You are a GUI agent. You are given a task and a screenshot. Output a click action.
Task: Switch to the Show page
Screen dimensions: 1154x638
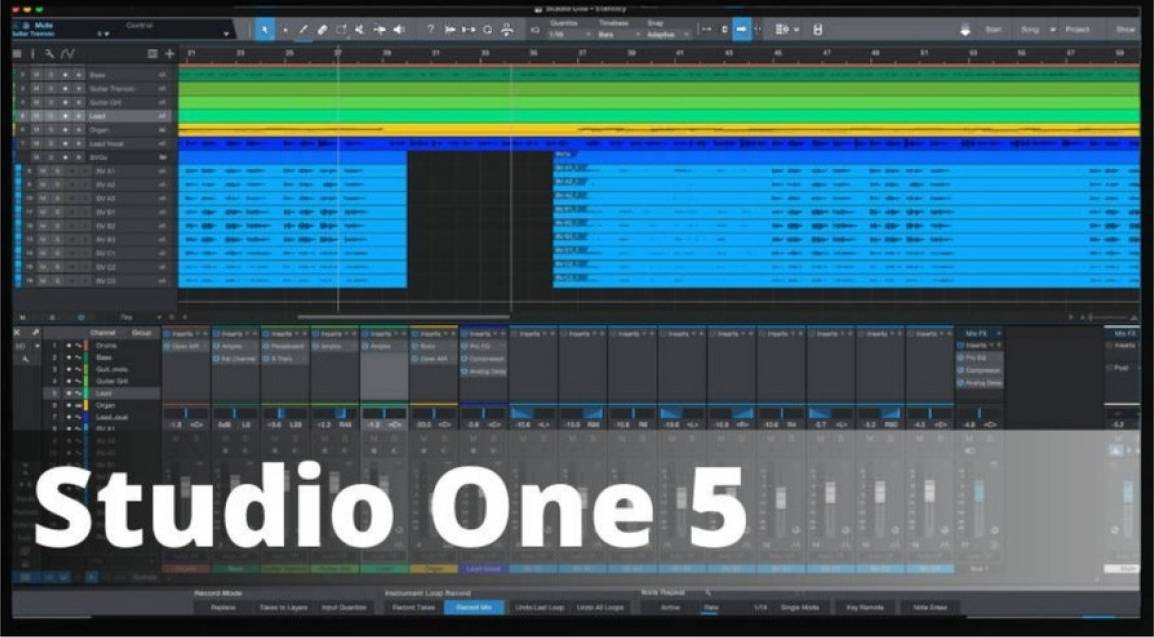[1125, 30]
